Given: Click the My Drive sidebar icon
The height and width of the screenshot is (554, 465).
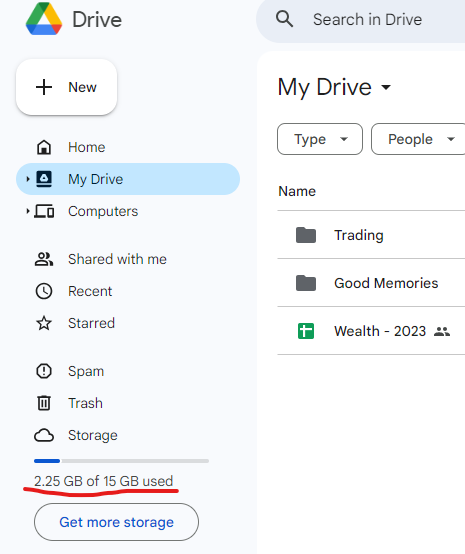Looking at the screenshot, I should point(44,179).
